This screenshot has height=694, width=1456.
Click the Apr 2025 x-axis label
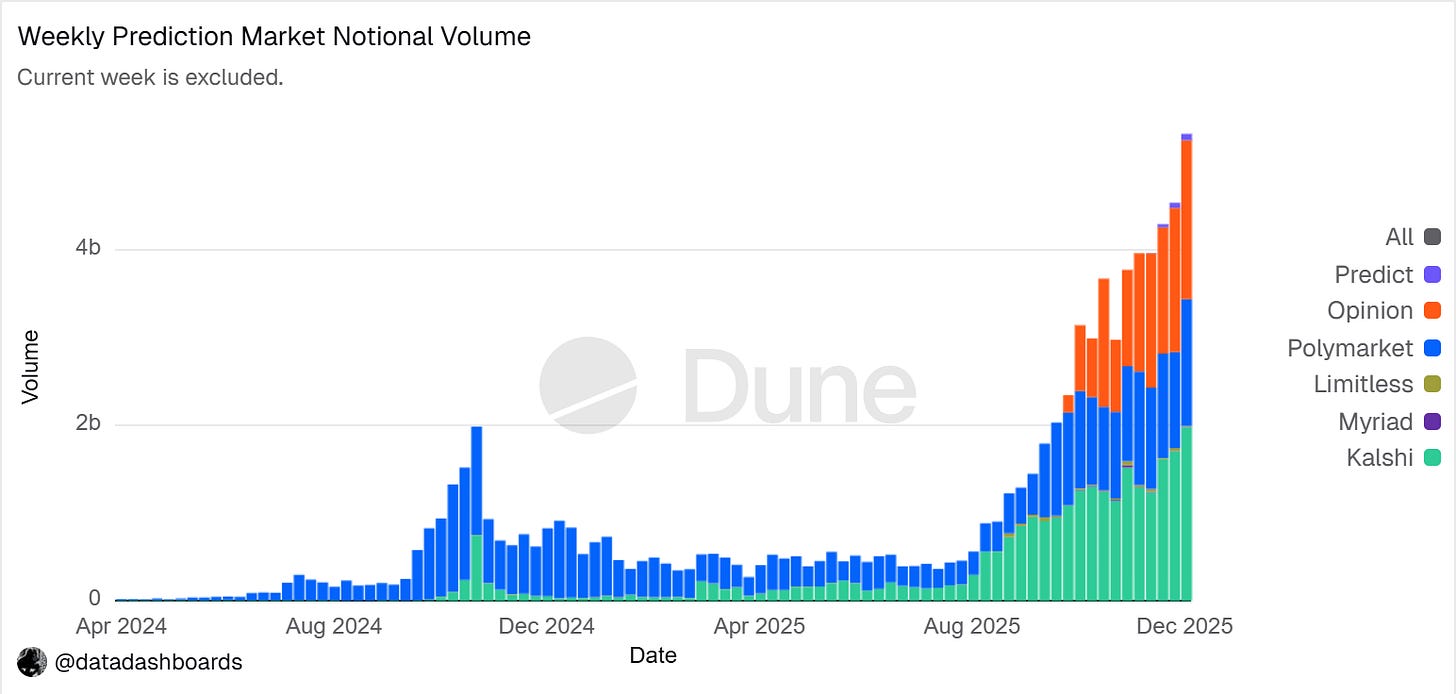[x=758, y=627]
